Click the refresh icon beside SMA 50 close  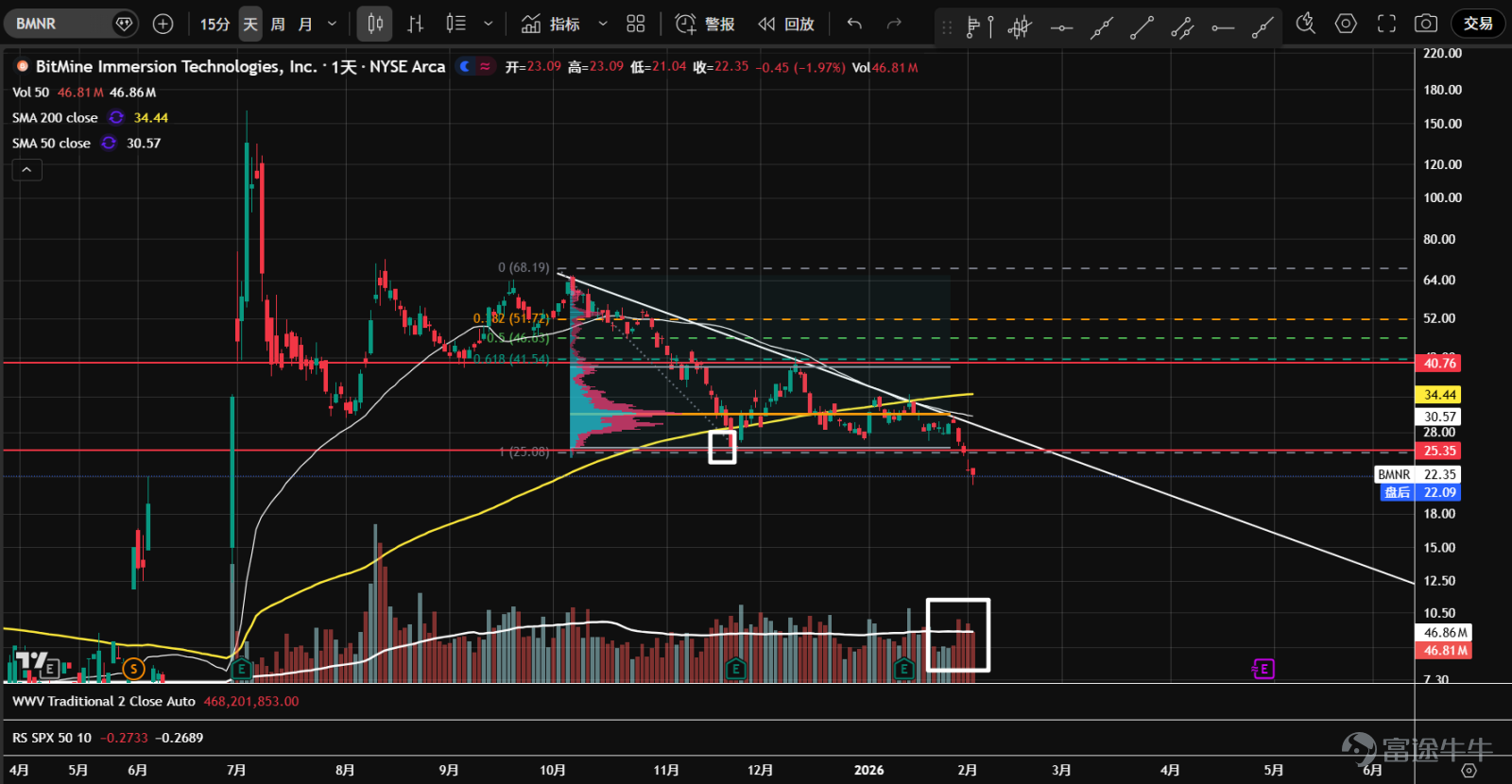(x=109, y=143)
